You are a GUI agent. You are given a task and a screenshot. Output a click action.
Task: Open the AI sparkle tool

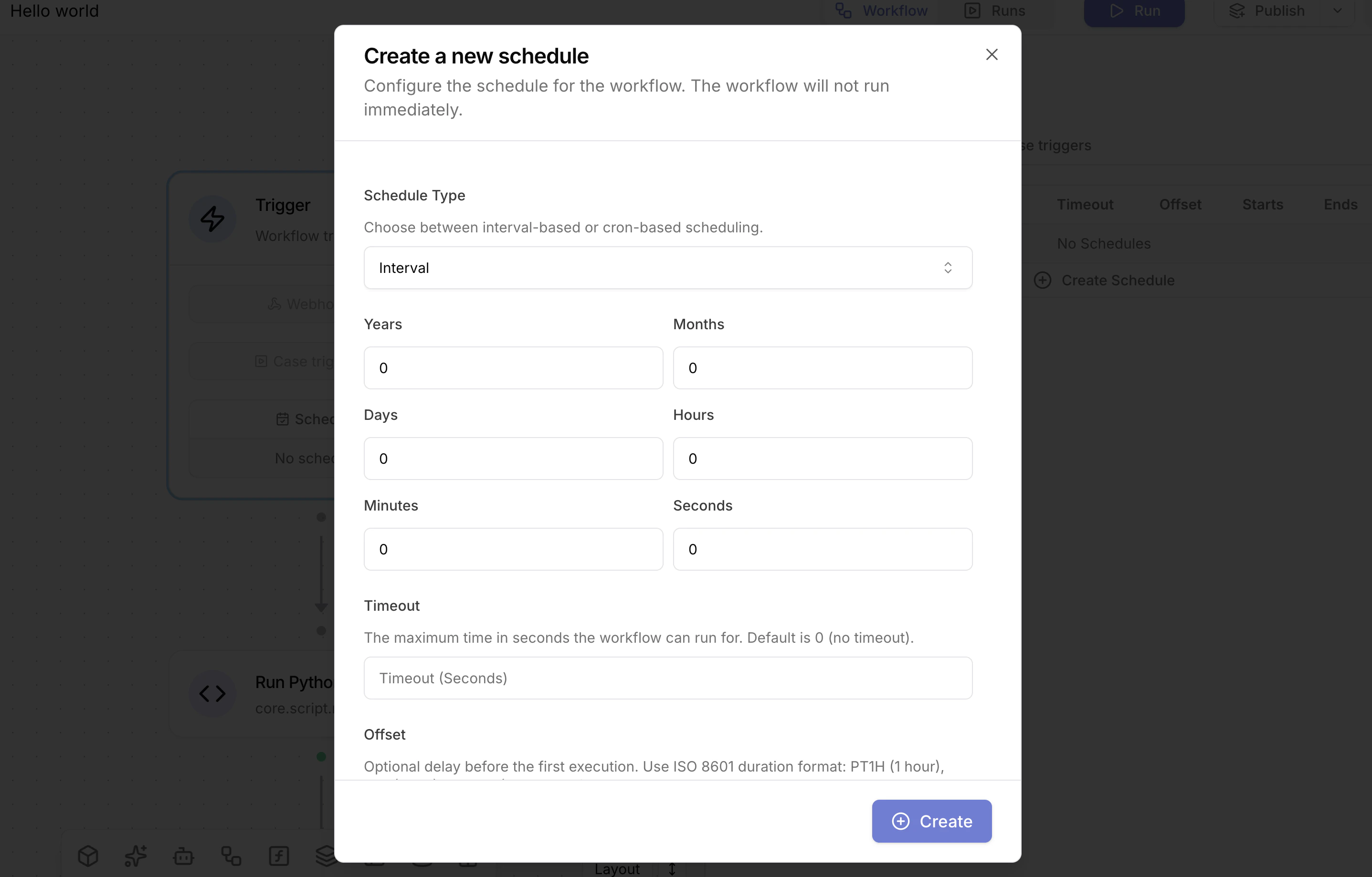[x=135, y=856]
